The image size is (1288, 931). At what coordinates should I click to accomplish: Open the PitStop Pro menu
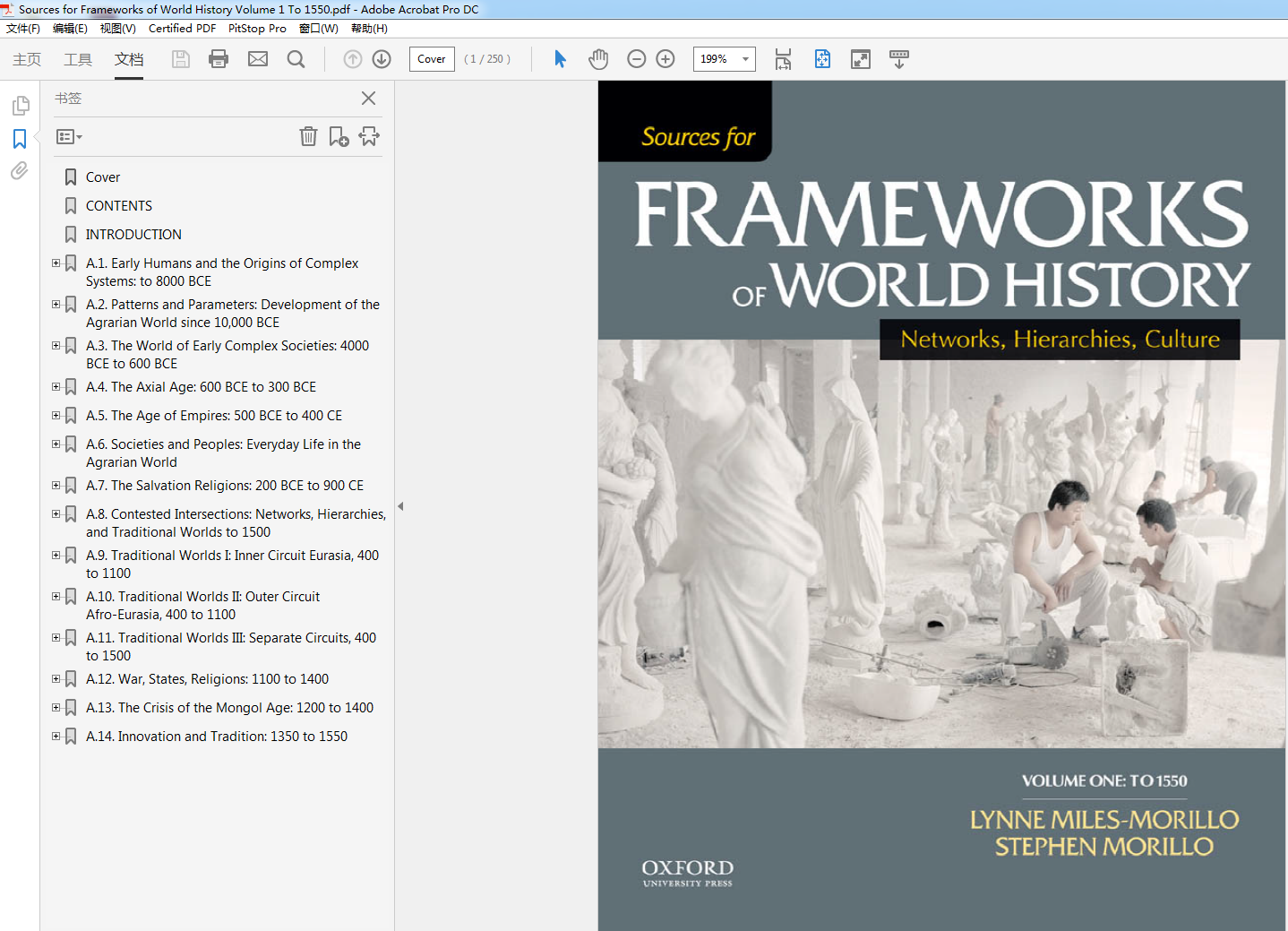(x=257, y=29)
